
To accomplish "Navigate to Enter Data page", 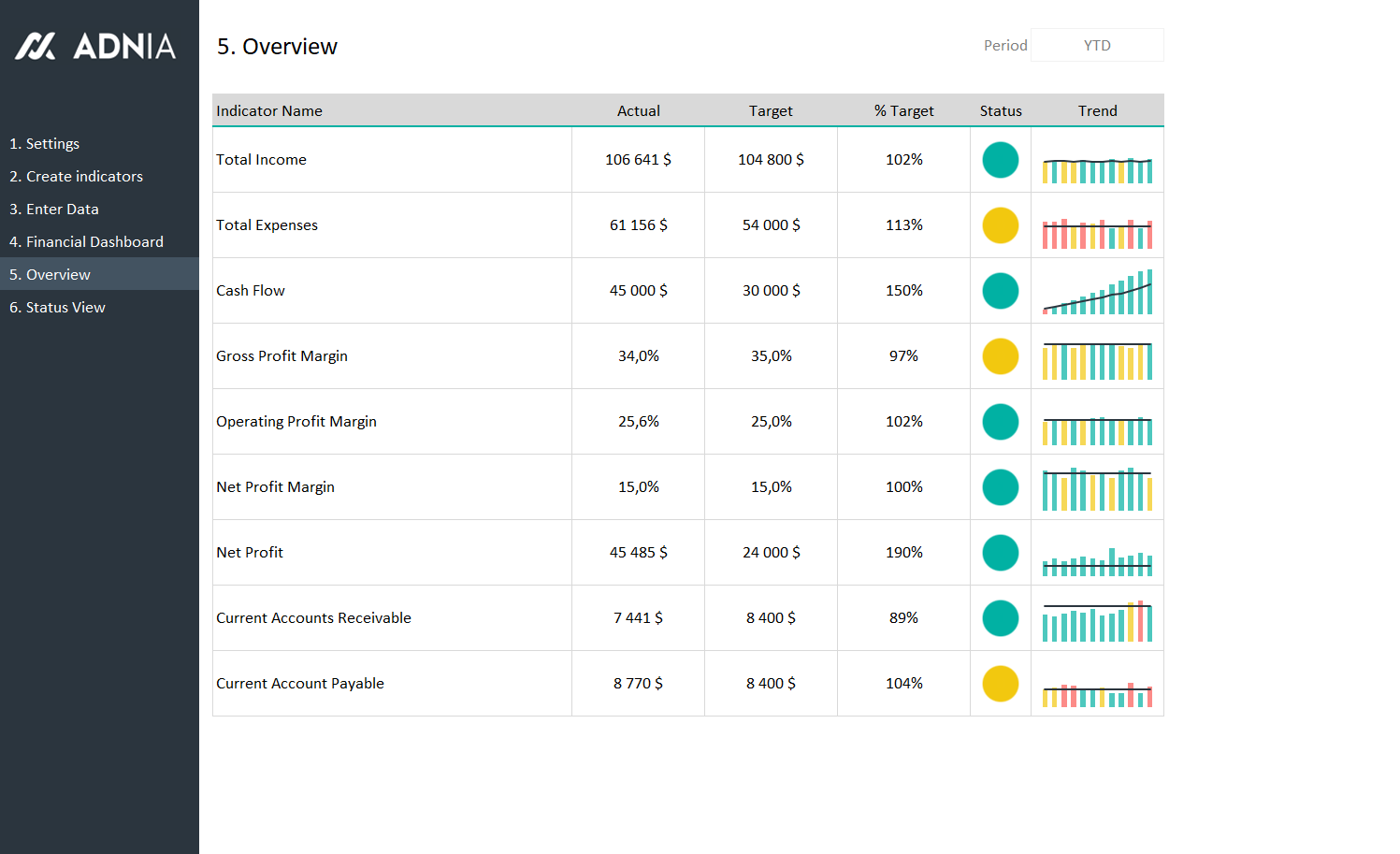I will pyautogui.click(x=53, y=209).
